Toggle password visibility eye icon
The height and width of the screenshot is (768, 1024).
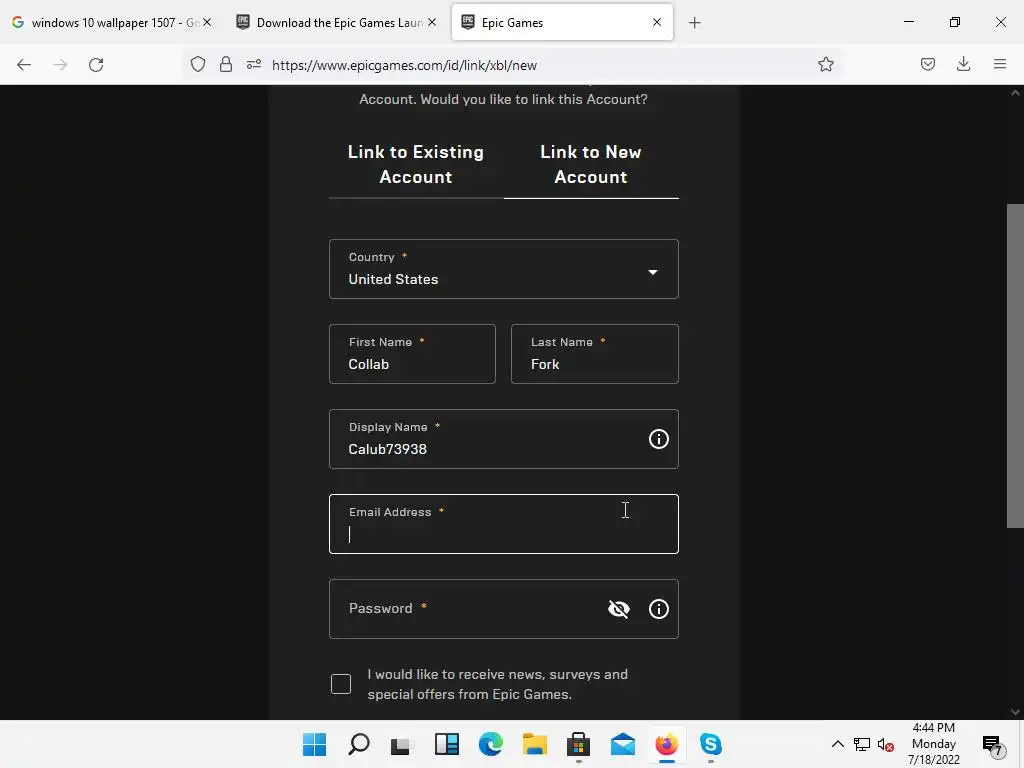point(618,609)
